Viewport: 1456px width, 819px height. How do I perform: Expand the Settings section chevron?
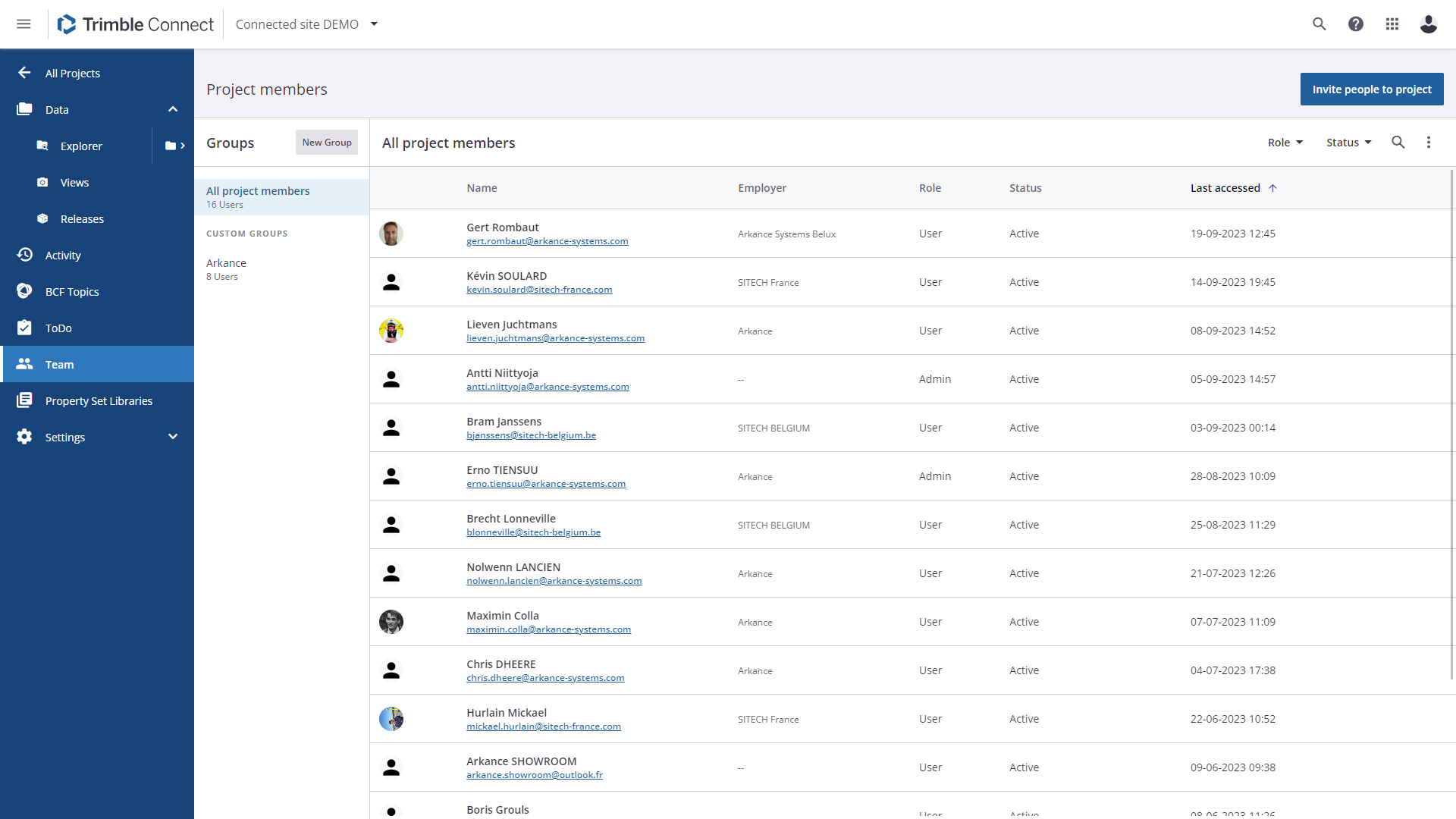coord(173,437)
